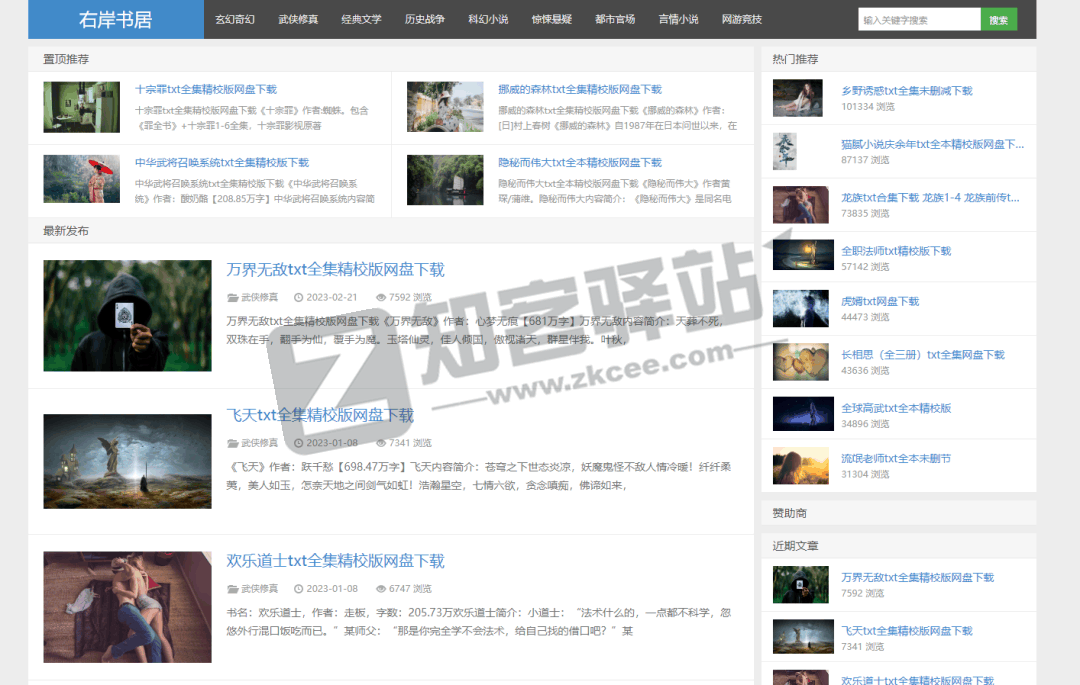The height and width of the screenshot is (685, 1080).
Task: Click the 虎嗅txt网盘下载 sidebar thumbnail
Action: click(801, 309)
